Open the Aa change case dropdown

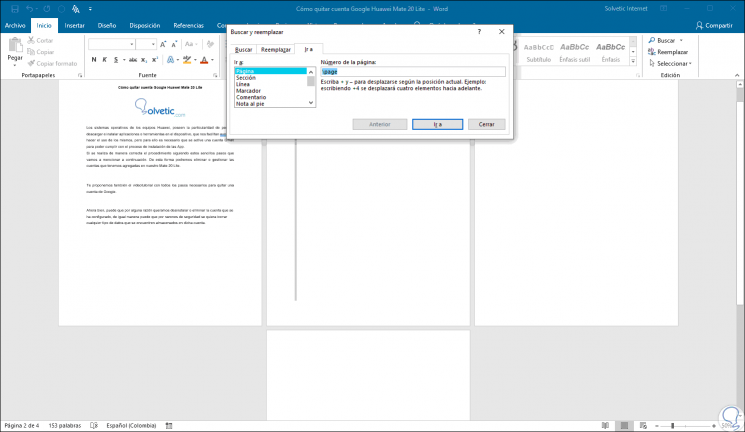[191, 44]
